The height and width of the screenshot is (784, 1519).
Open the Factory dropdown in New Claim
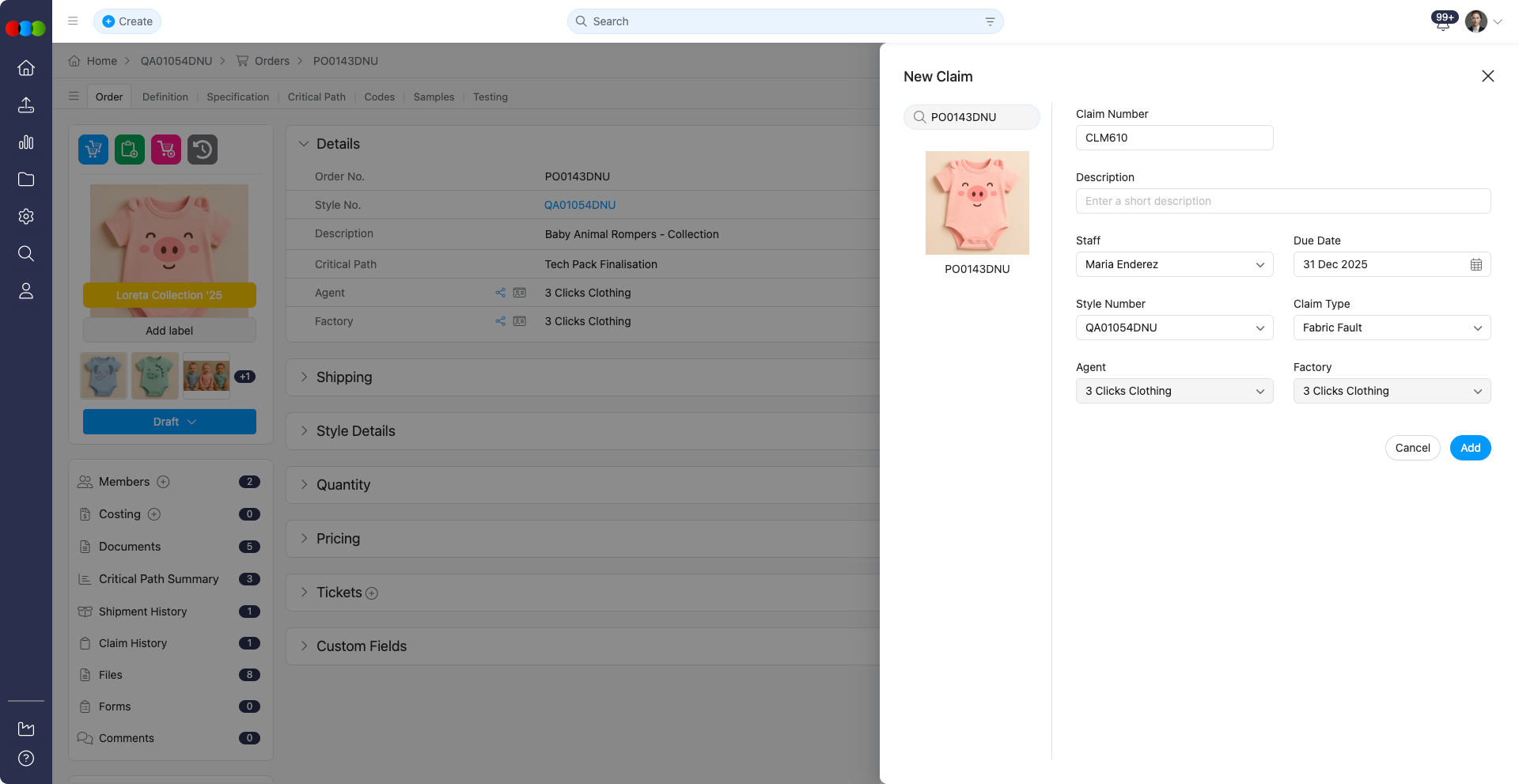pyautogui.click(x=1392, y=391)
